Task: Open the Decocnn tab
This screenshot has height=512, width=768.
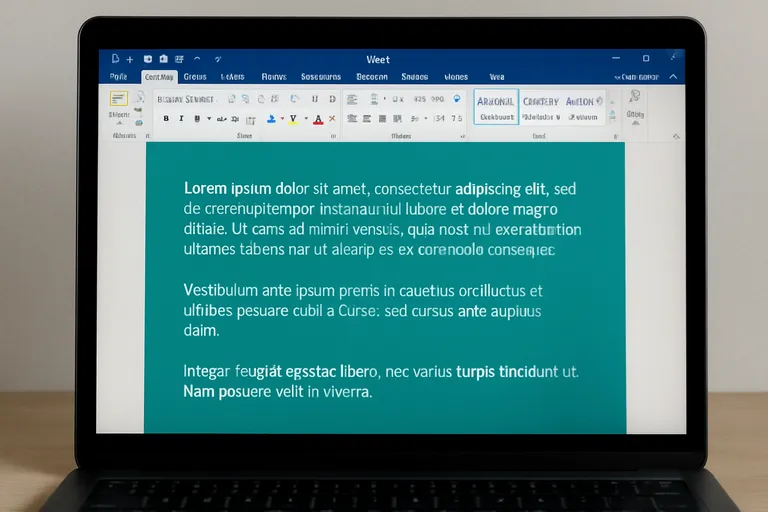Action: click(372, 77)
